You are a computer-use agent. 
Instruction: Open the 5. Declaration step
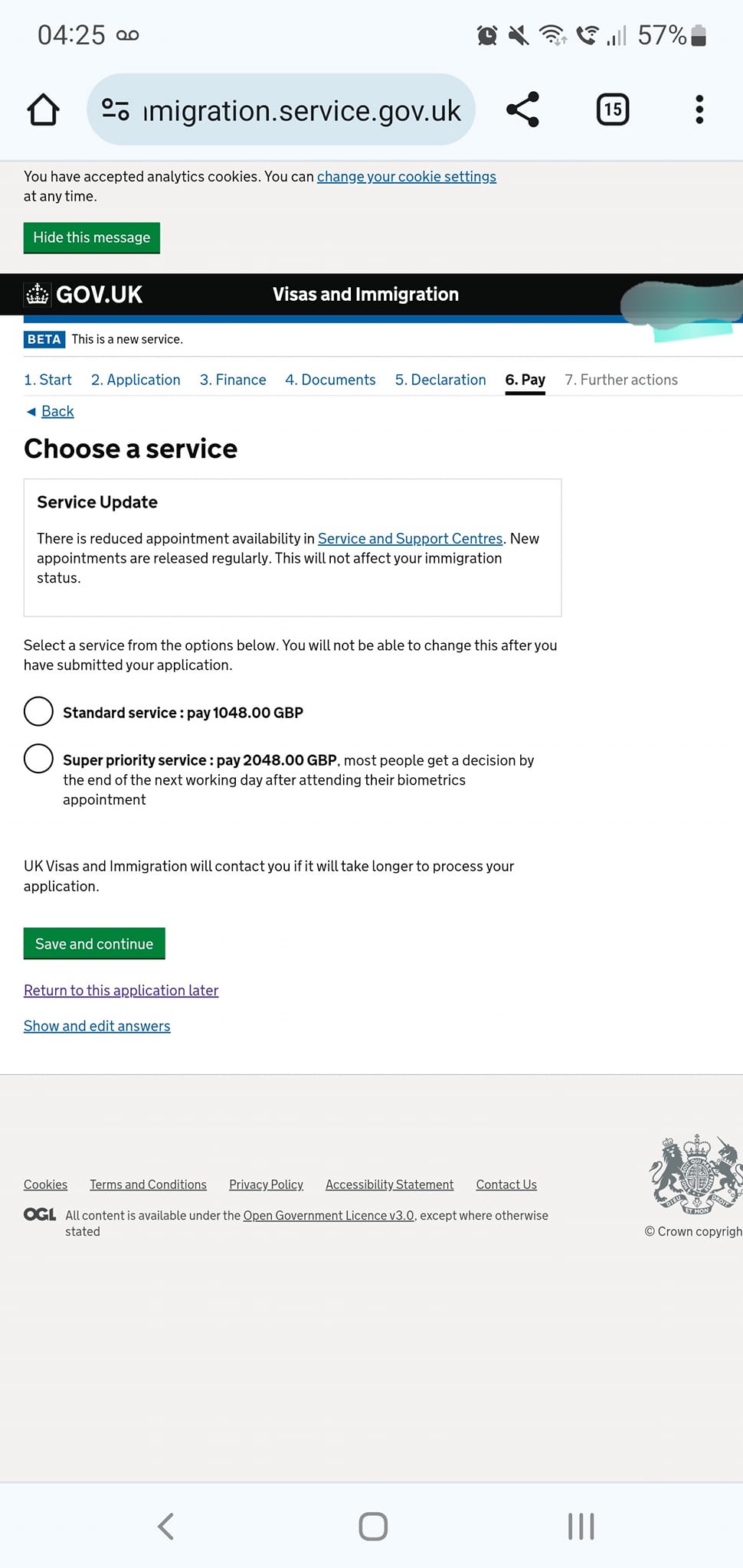coord(440,380)
